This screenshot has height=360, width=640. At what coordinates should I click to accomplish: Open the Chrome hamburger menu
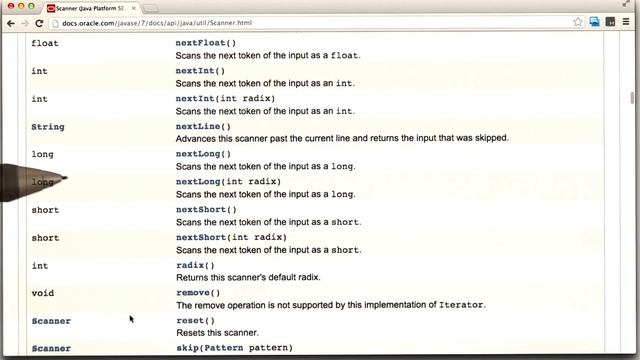pos(626,22)
